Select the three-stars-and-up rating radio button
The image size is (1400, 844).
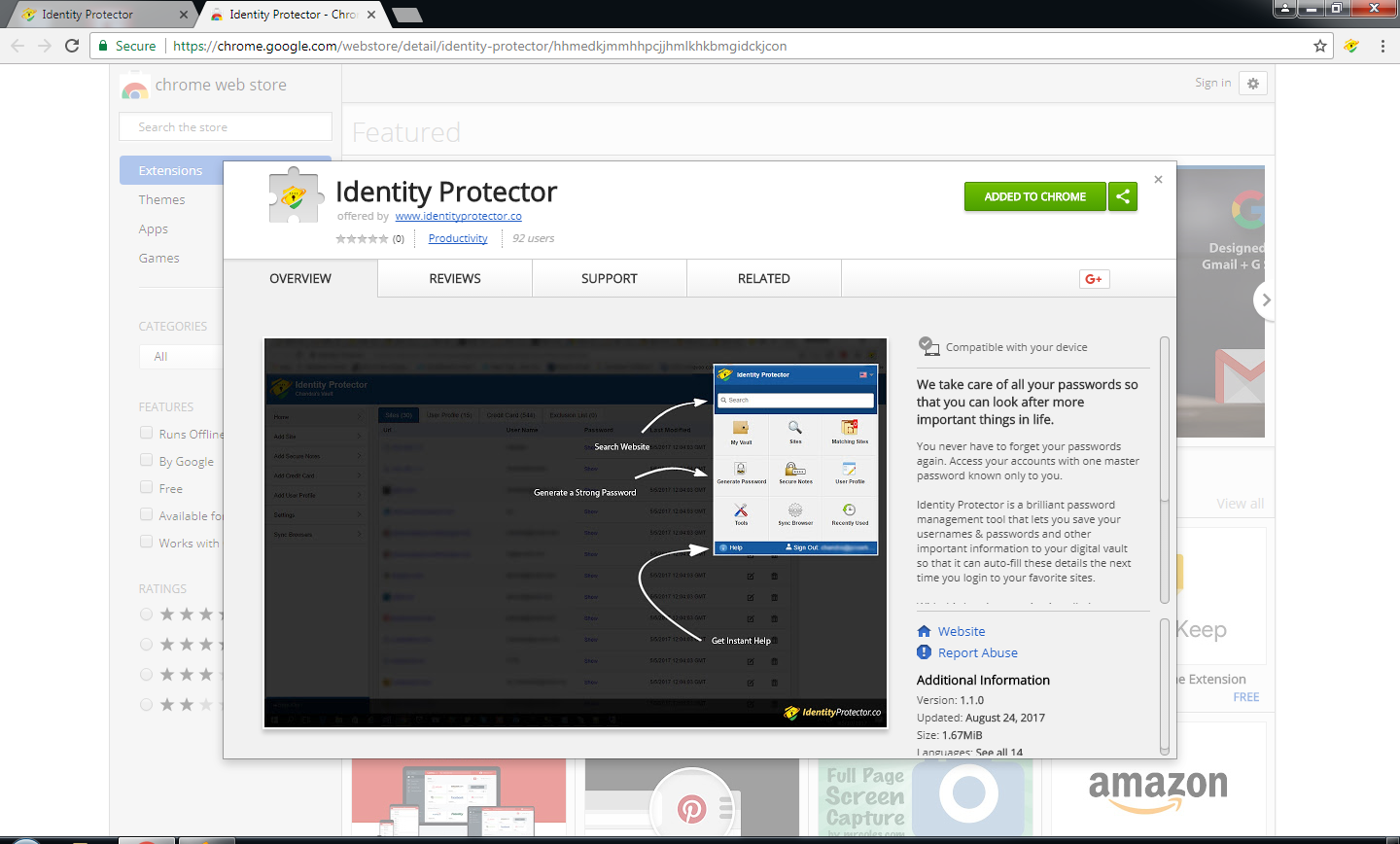coord(146,675)
